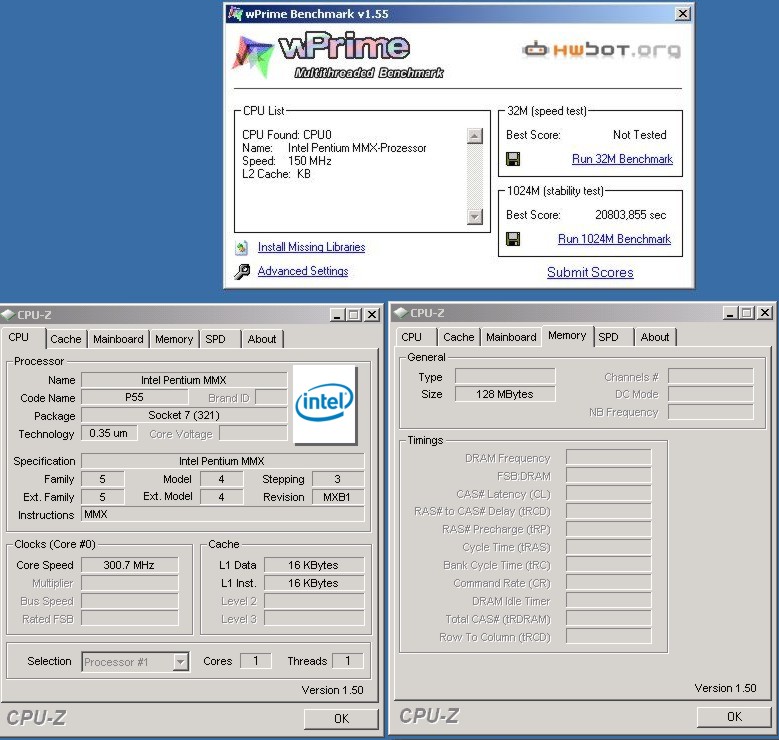Image resolution: width=779 pixels, height=740 pixels.
Task: Switch to Cache tab in right CPU-Z window
Action: 459,337
